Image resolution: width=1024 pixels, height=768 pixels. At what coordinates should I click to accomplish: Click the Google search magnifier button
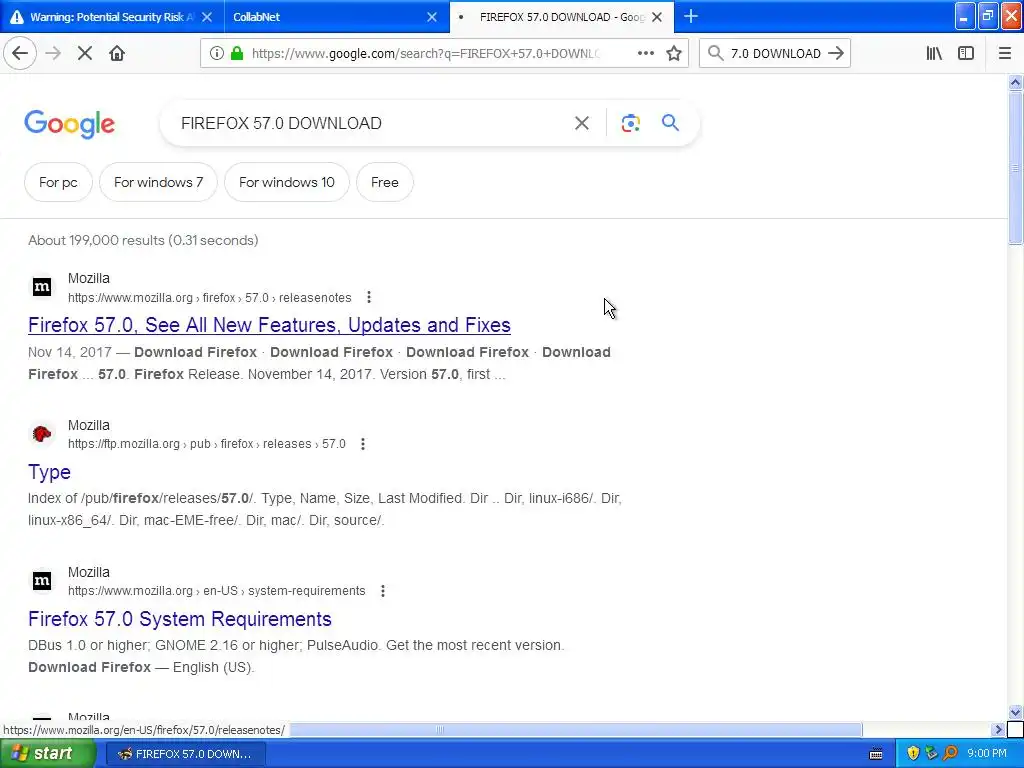pyautogui.click(x=670, y=123)
